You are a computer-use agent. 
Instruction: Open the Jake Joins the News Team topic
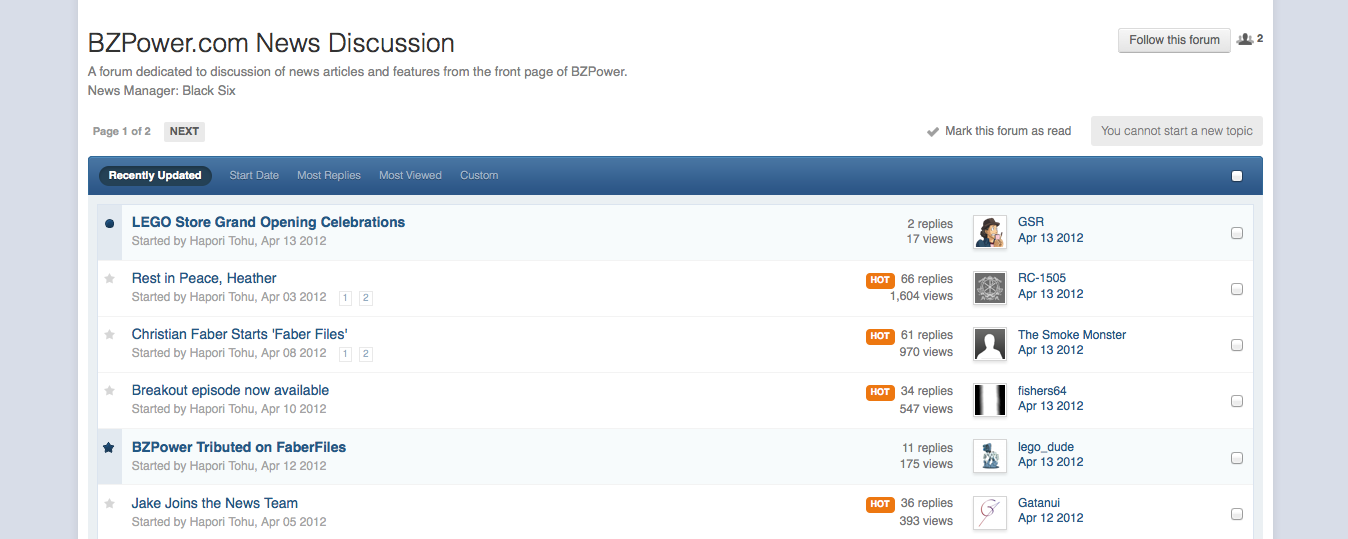(x=215, y=503)
